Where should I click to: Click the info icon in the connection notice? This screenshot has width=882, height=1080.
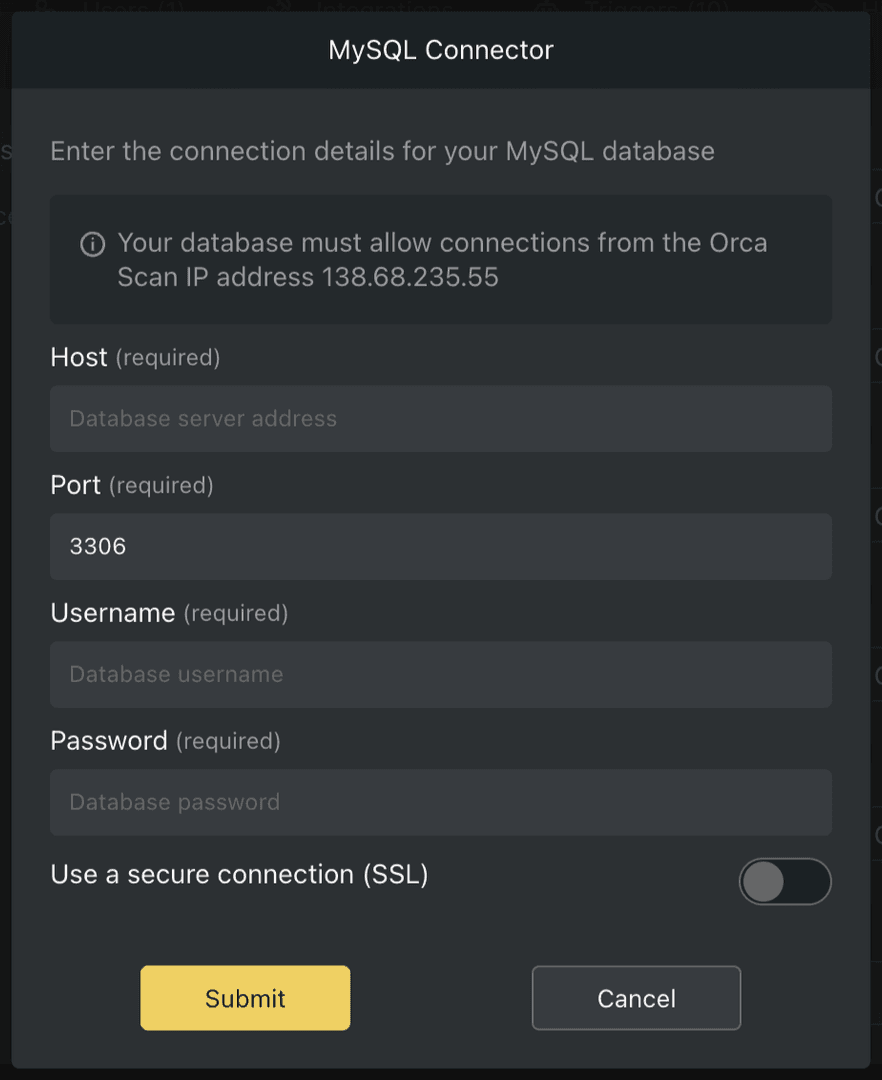pyautogui.click(x=93, y=242)
